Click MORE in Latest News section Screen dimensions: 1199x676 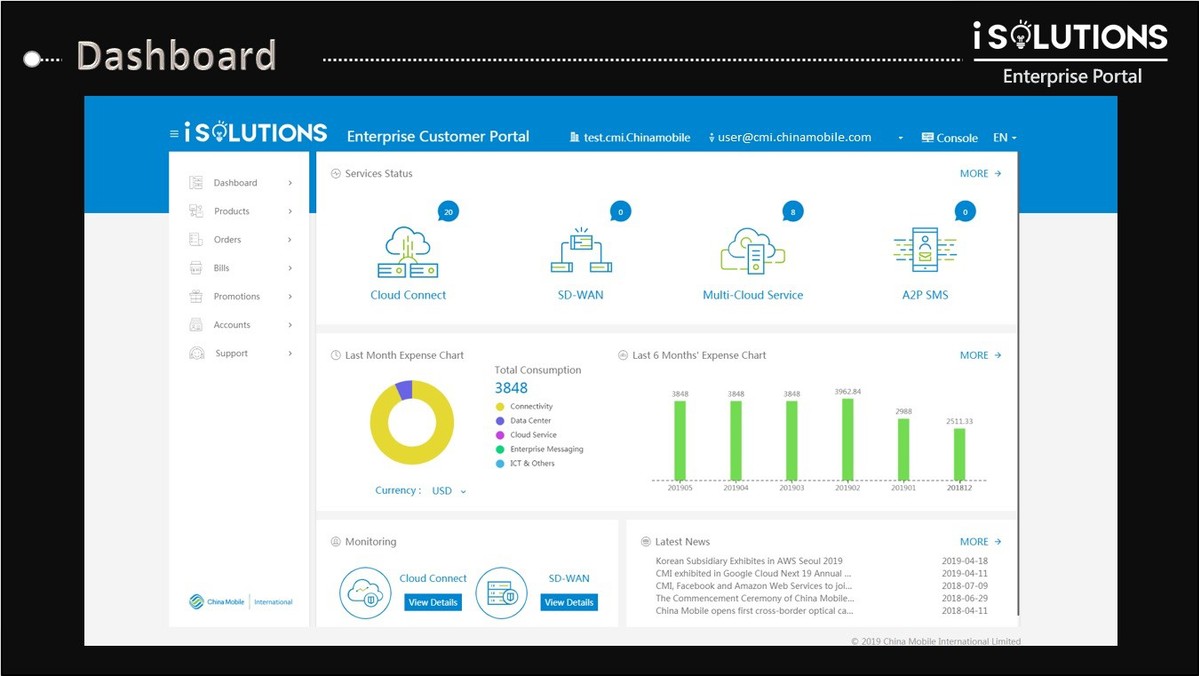click(980, 541)
